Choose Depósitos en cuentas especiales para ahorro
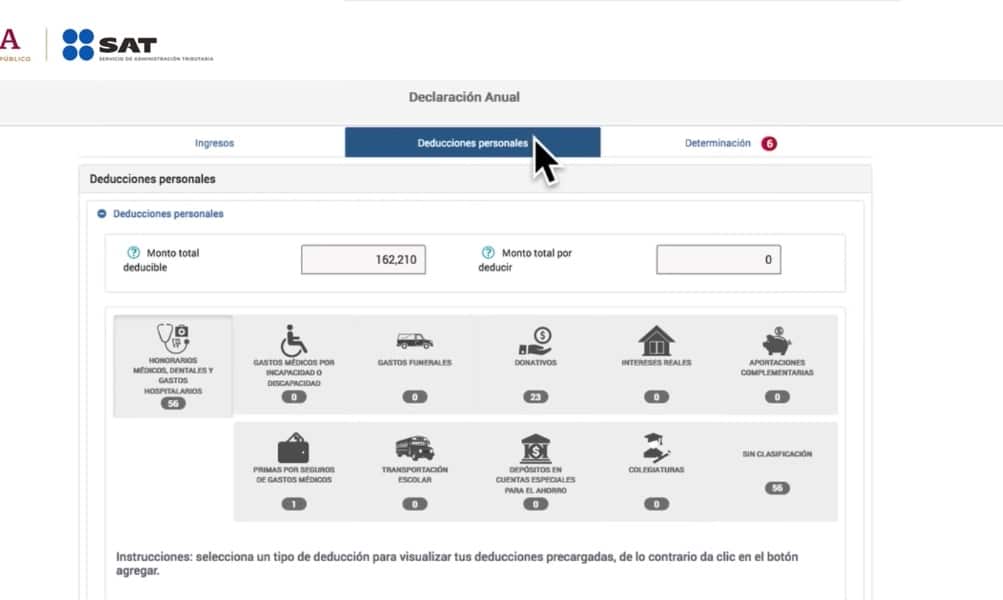 [536, 448]
